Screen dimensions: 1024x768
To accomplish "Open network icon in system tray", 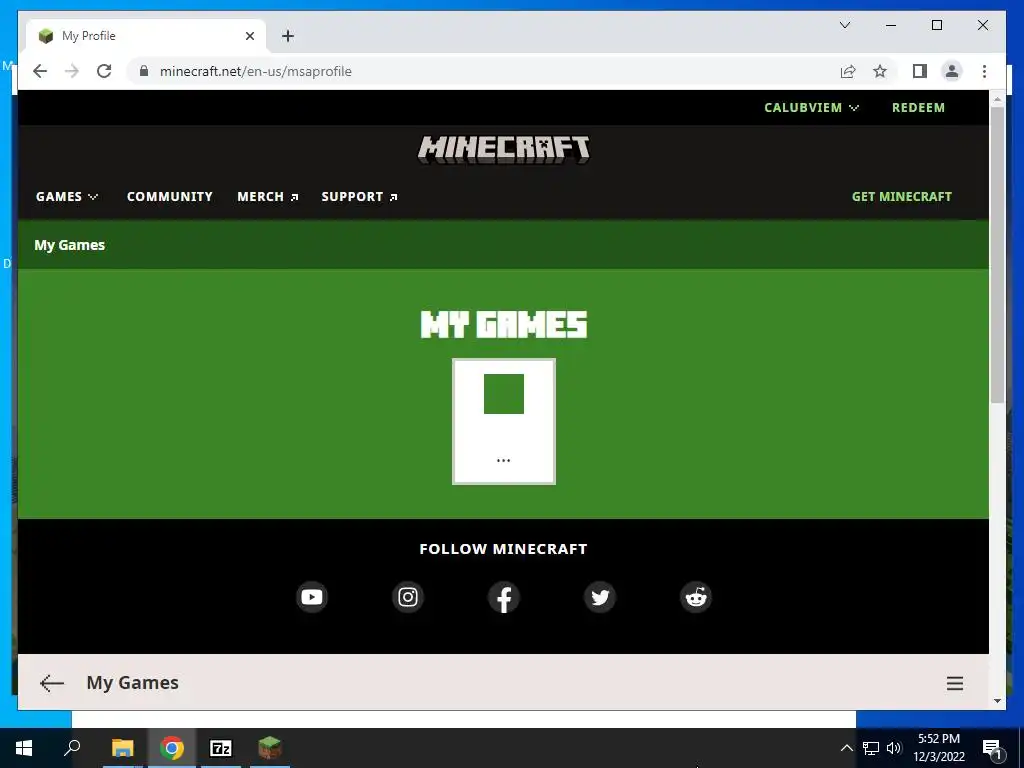I will point(871,748).
